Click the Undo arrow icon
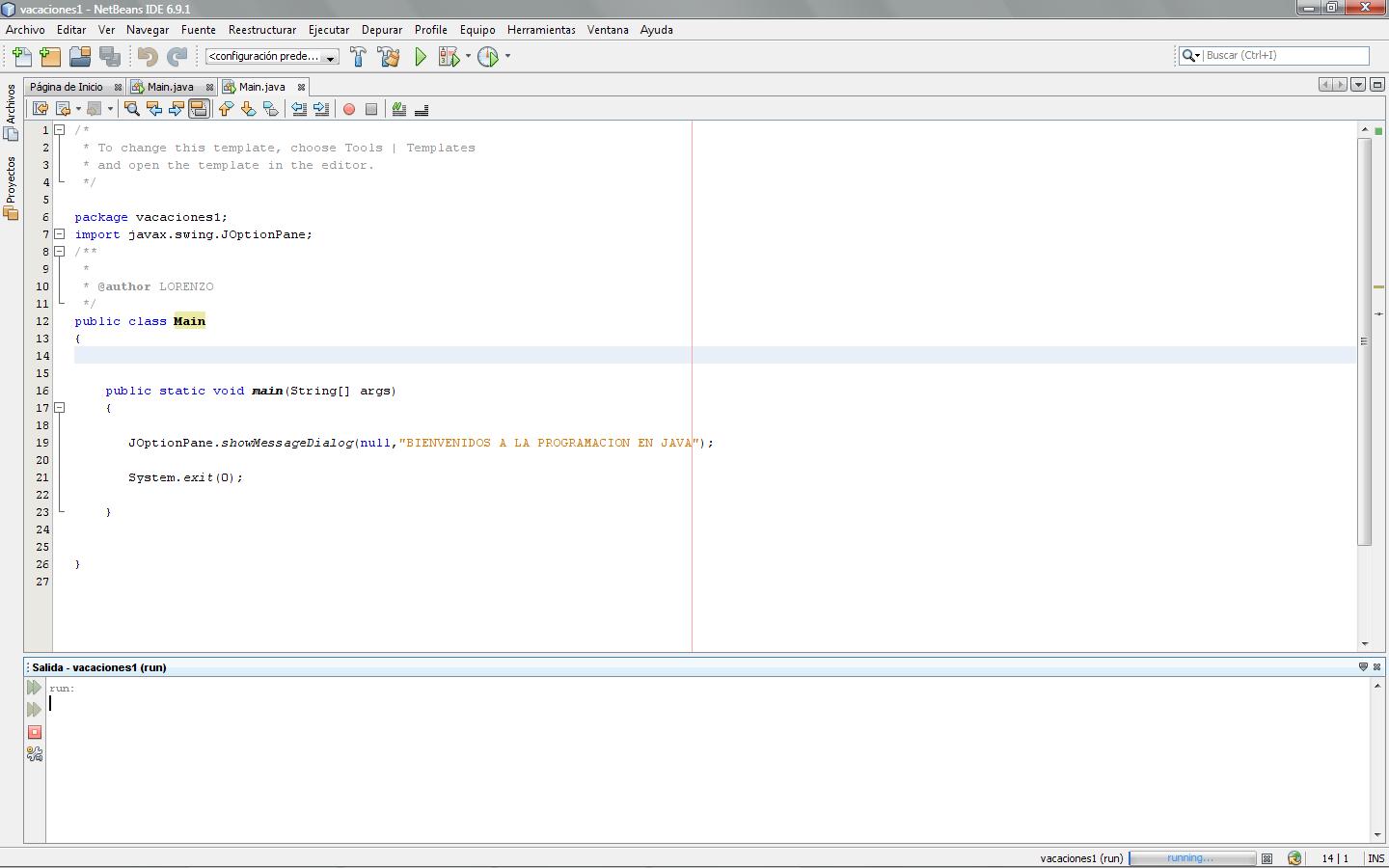Screen dimensions: 1389x868 click(148, 57)
